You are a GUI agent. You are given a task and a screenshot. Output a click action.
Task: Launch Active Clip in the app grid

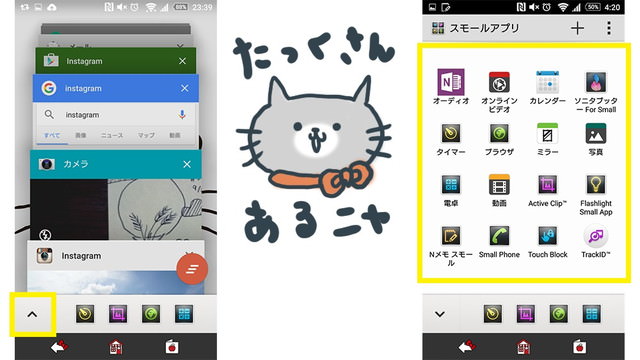pos(547,185)
